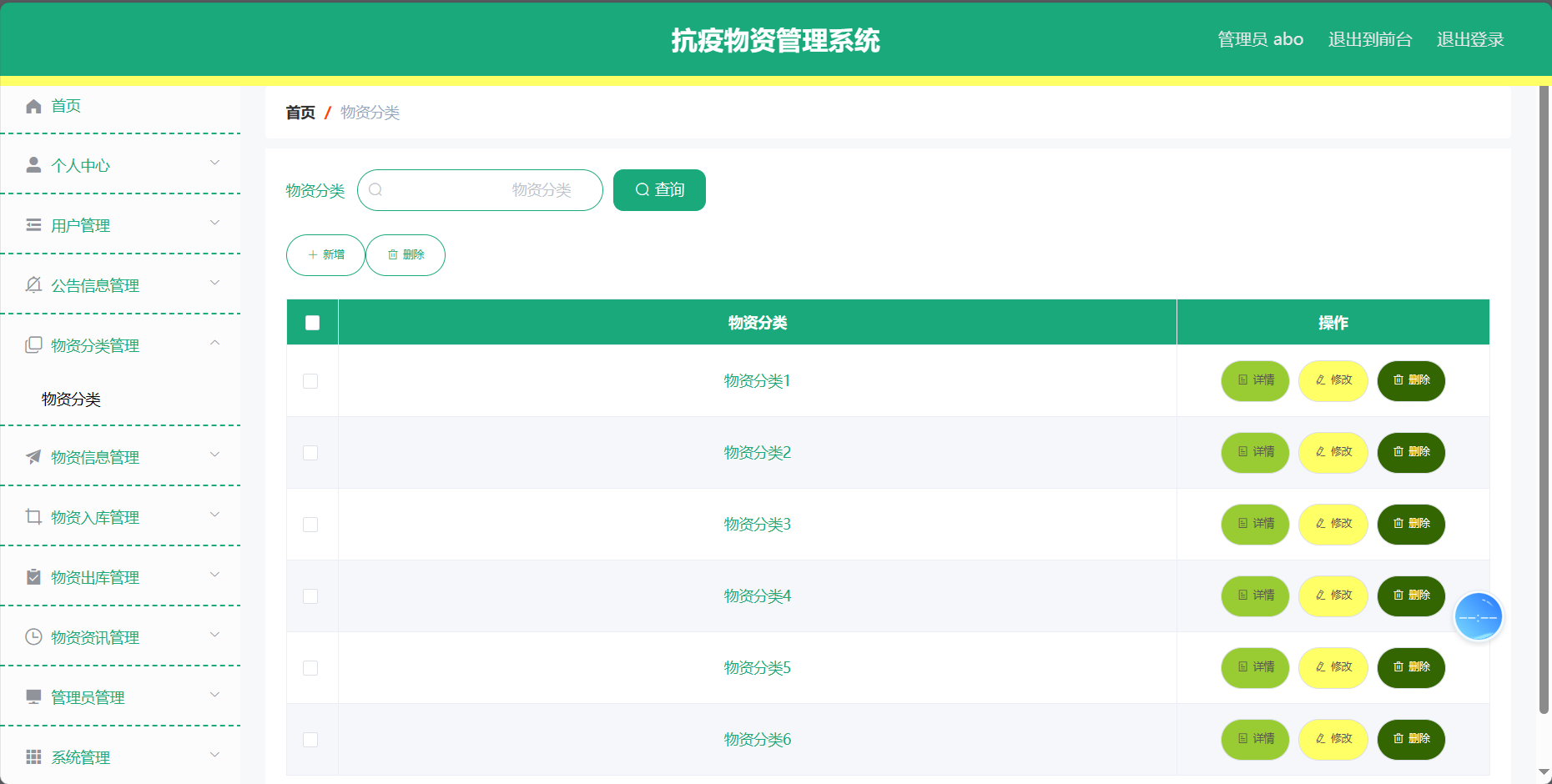Click the 物资分类 column header
1552x784 pixels.
[758, 323]
